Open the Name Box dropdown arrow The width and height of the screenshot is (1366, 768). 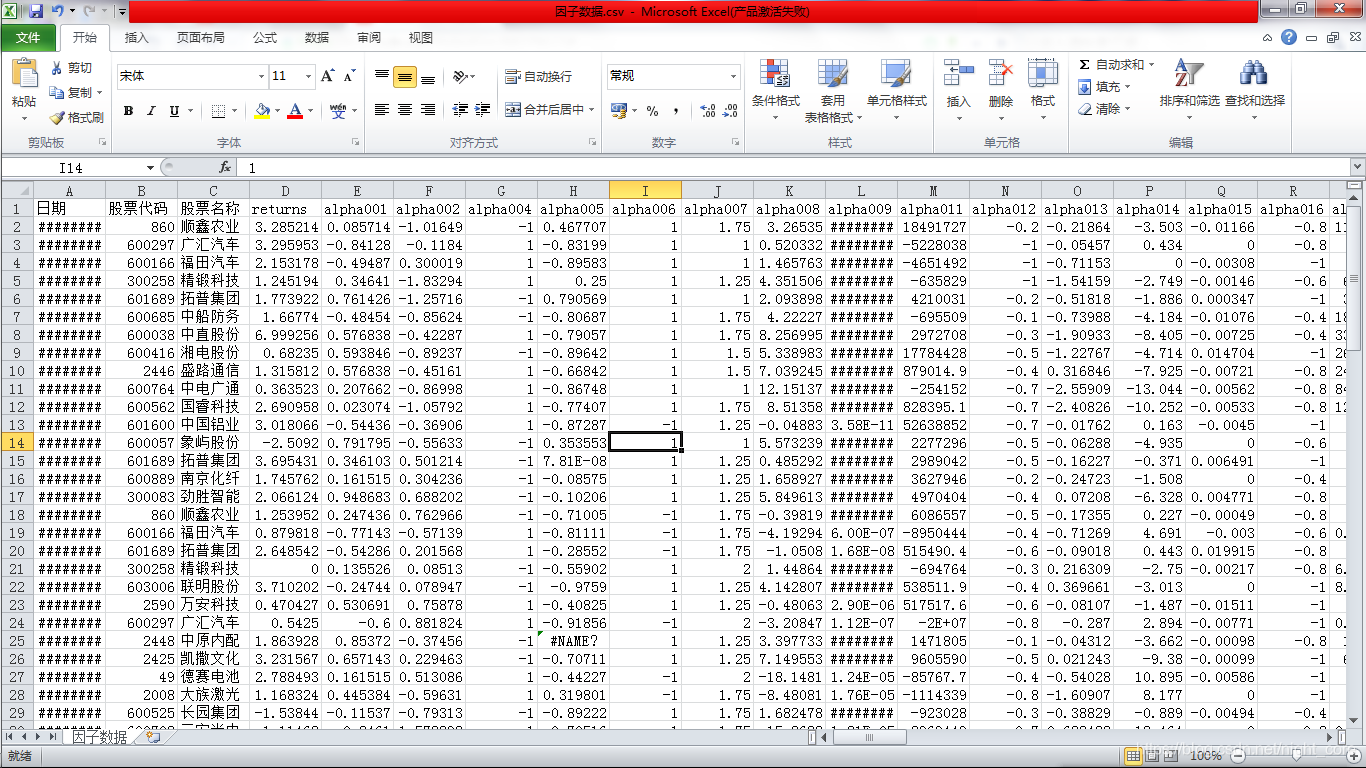[x=151, y=168]
